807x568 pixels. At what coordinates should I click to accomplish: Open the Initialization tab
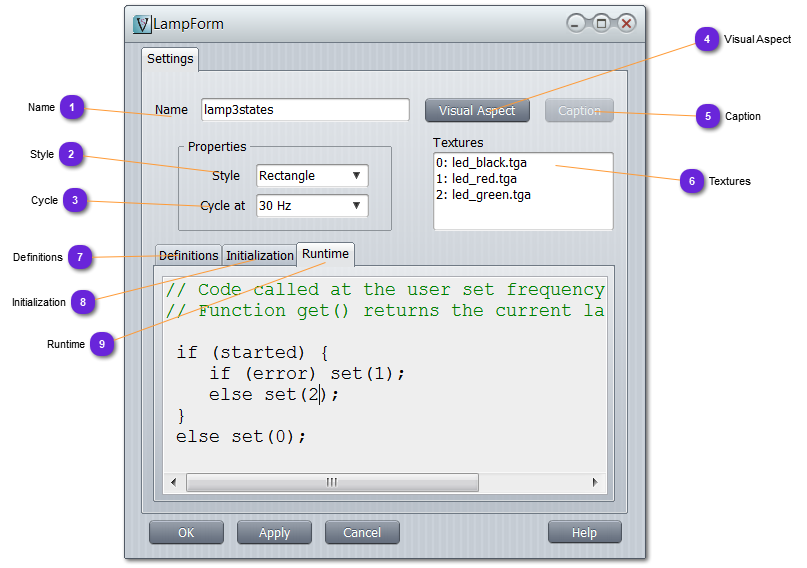[x=259, y=256]
